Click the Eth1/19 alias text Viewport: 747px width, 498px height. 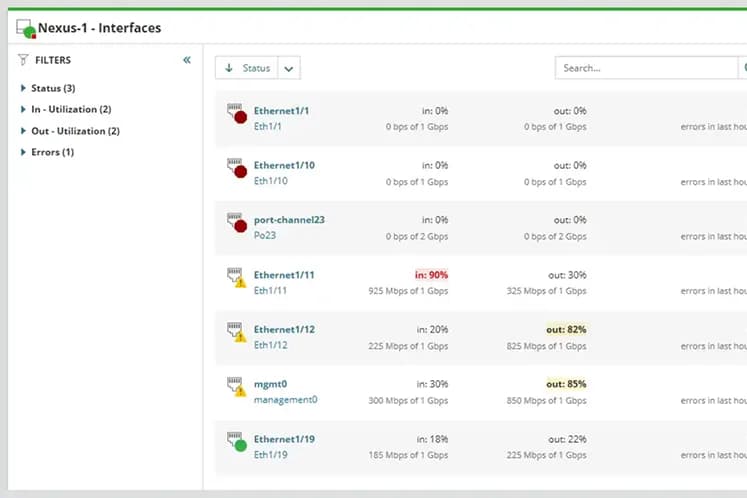pos(271,455)
